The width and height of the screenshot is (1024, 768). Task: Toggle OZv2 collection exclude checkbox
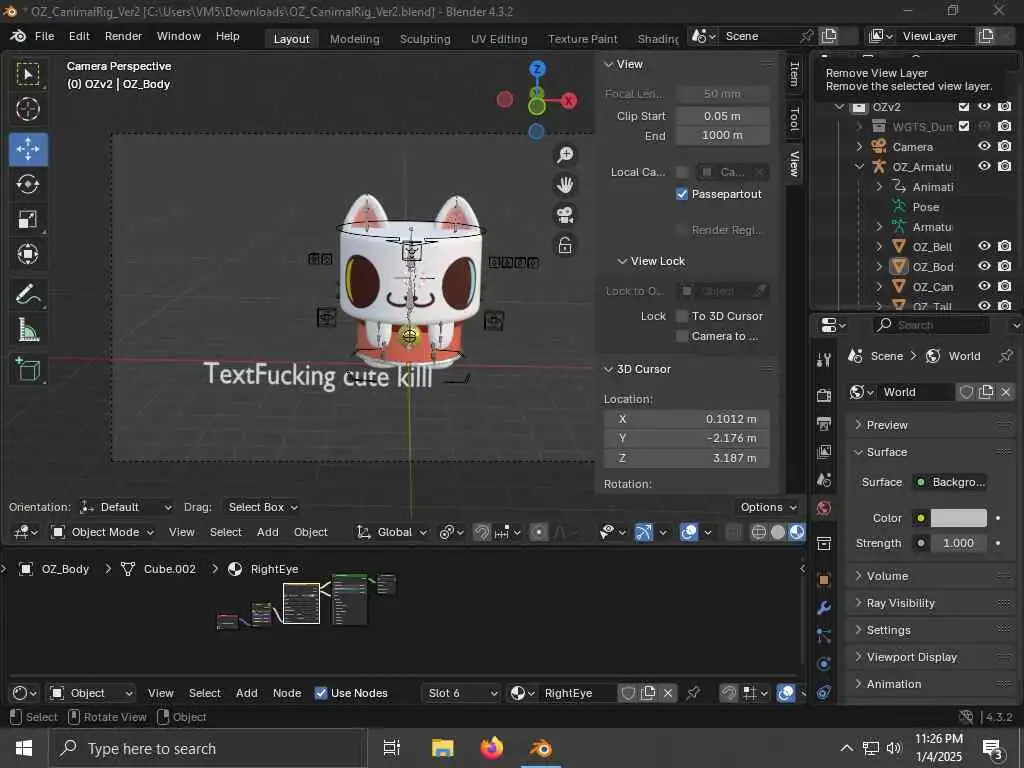964,106
